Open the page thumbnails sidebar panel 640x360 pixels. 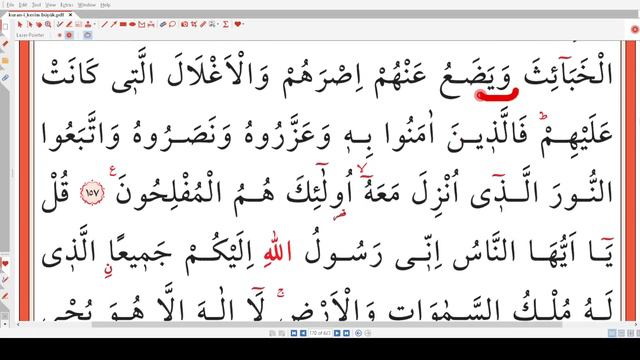pos(5,27)
